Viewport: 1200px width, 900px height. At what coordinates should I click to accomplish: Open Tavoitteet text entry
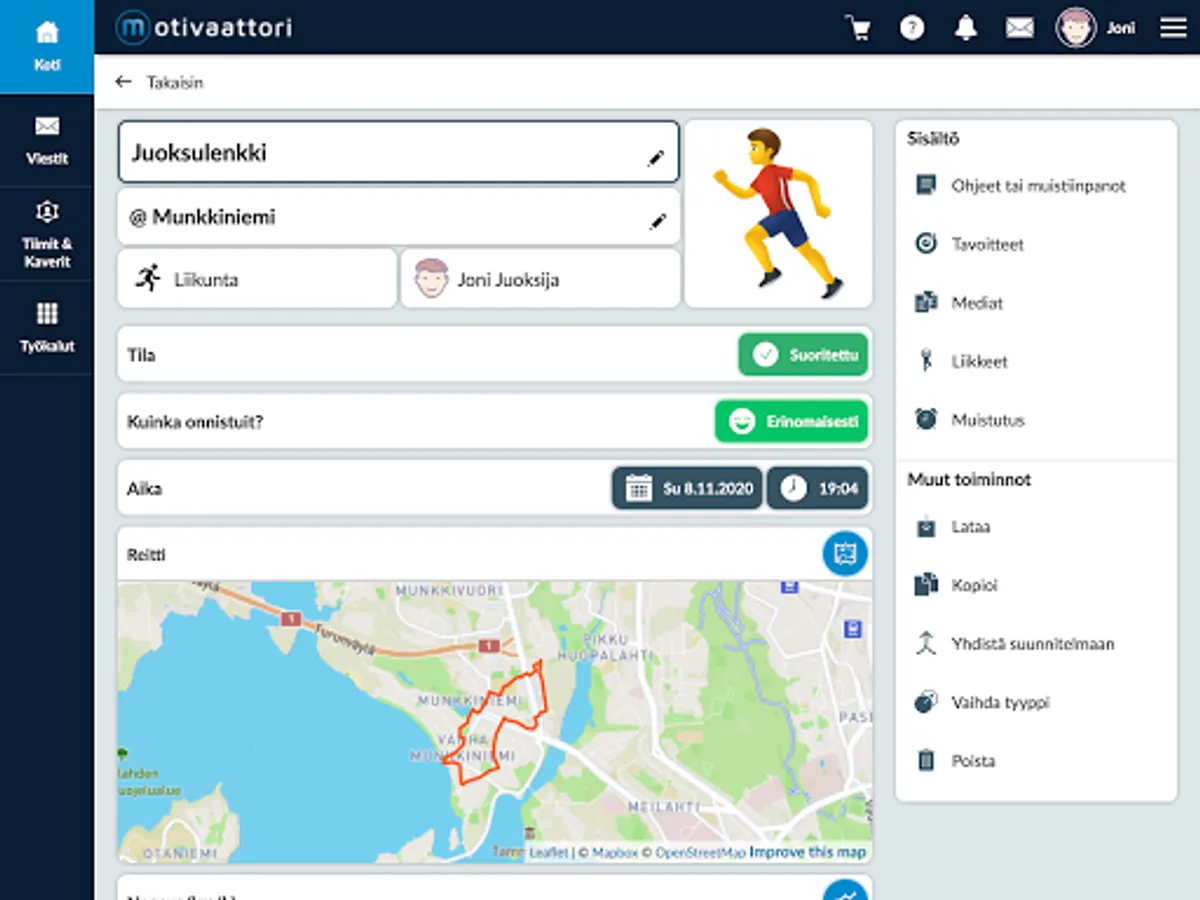(x=988, y=244)
